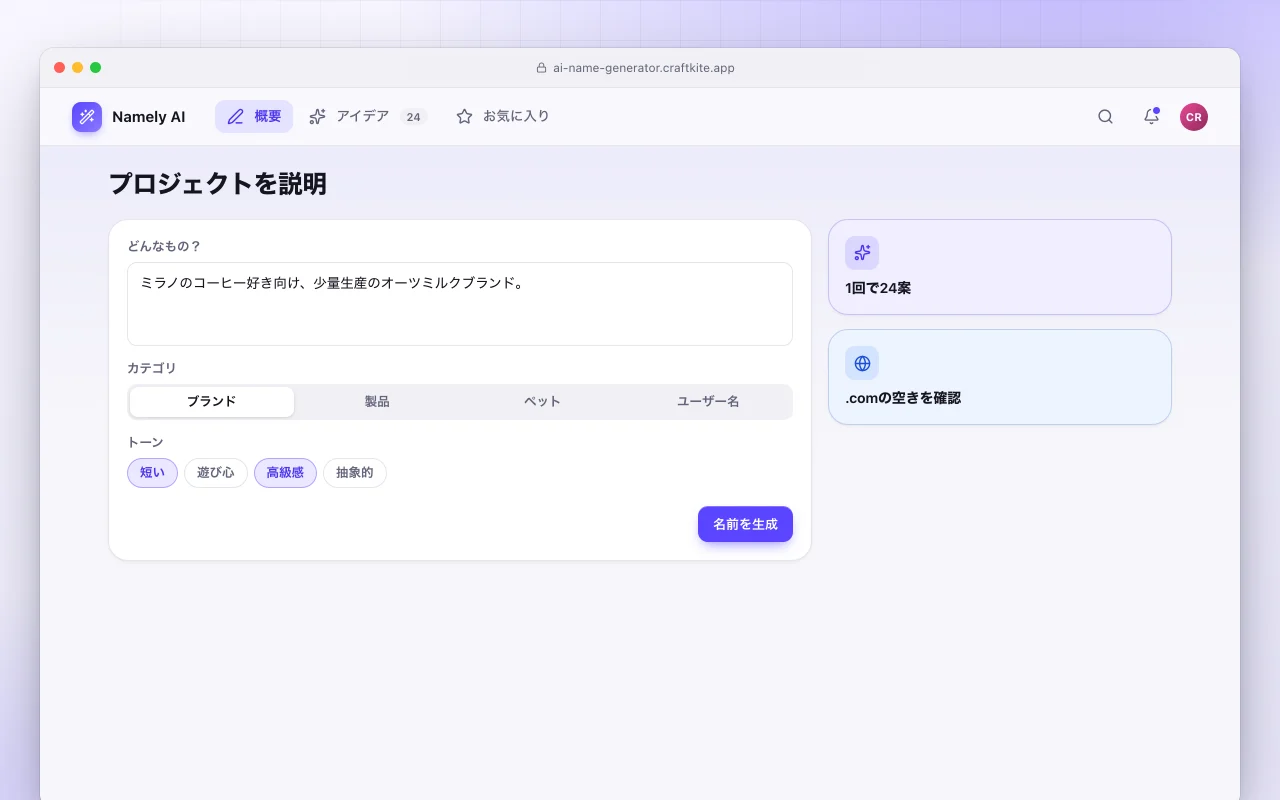Open the CR user avatar menu
This screenshot has height=800, width=1280.
tap(1193, 117)
